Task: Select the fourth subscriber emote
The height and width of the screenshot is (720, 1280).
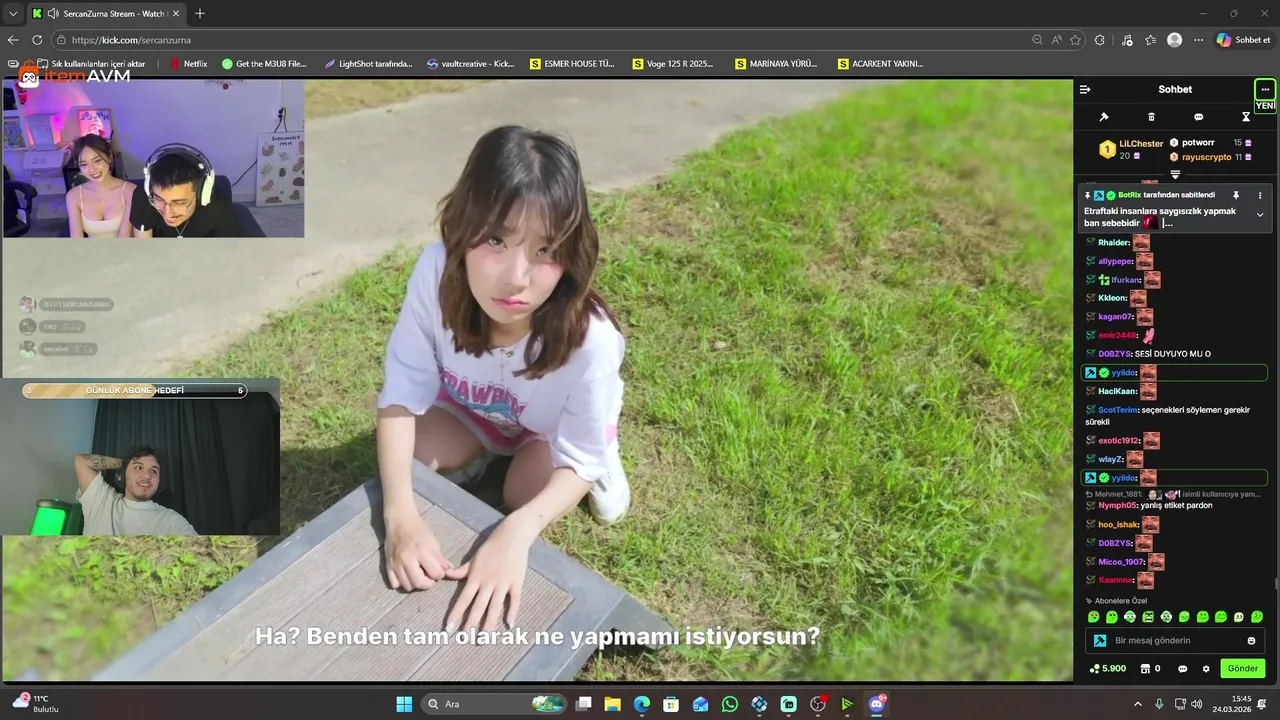Action: pyautogui.click(x=1148, y=617)
